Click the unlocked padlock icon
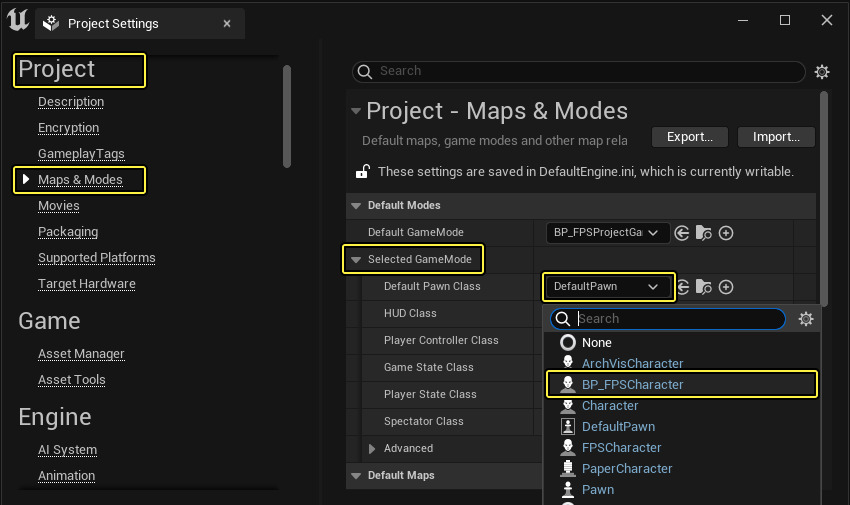Screen dimensions: 850x505 coord(363,171)
